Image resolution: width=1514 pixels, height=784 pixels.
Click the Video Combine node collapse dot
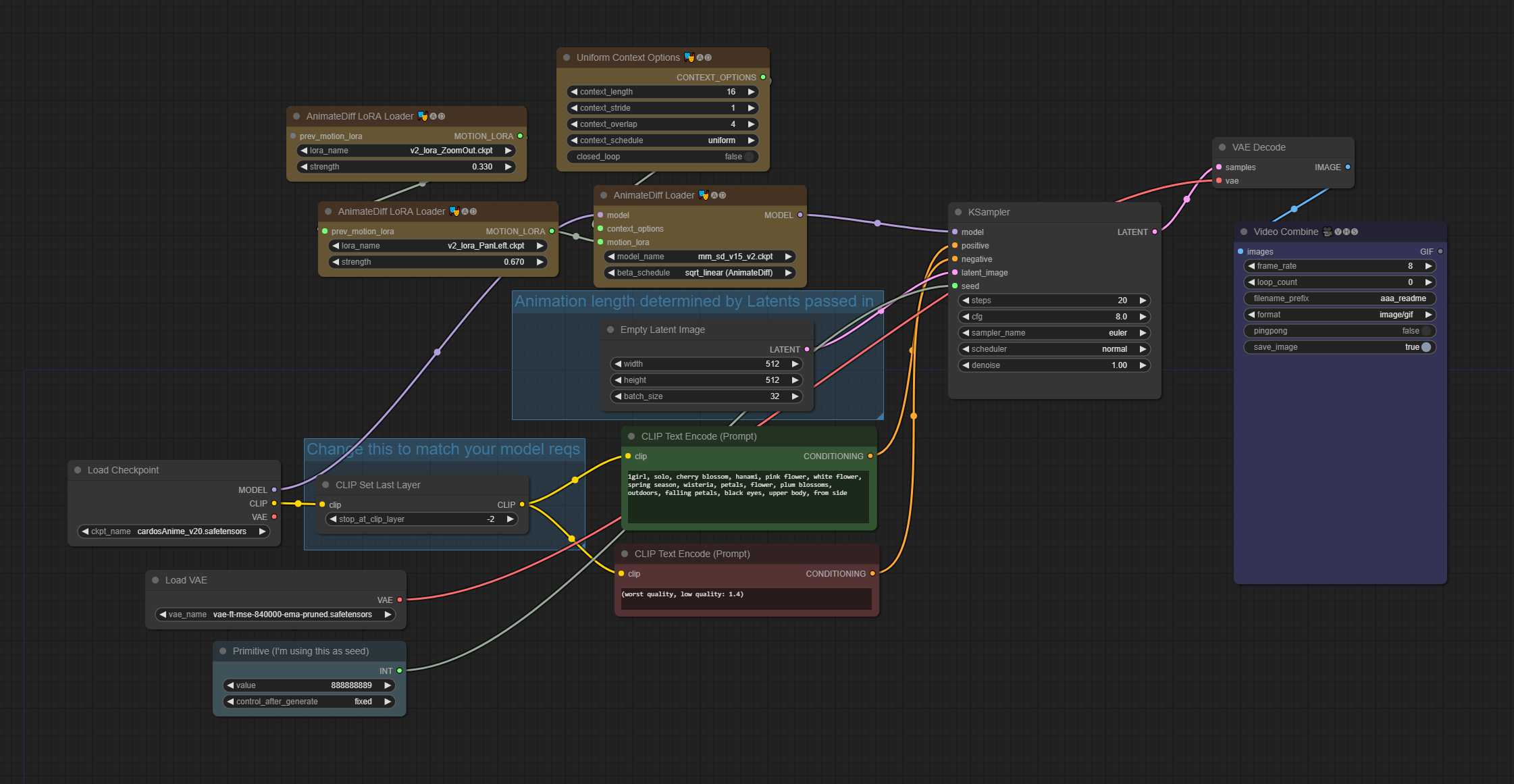coord(1243,232)
